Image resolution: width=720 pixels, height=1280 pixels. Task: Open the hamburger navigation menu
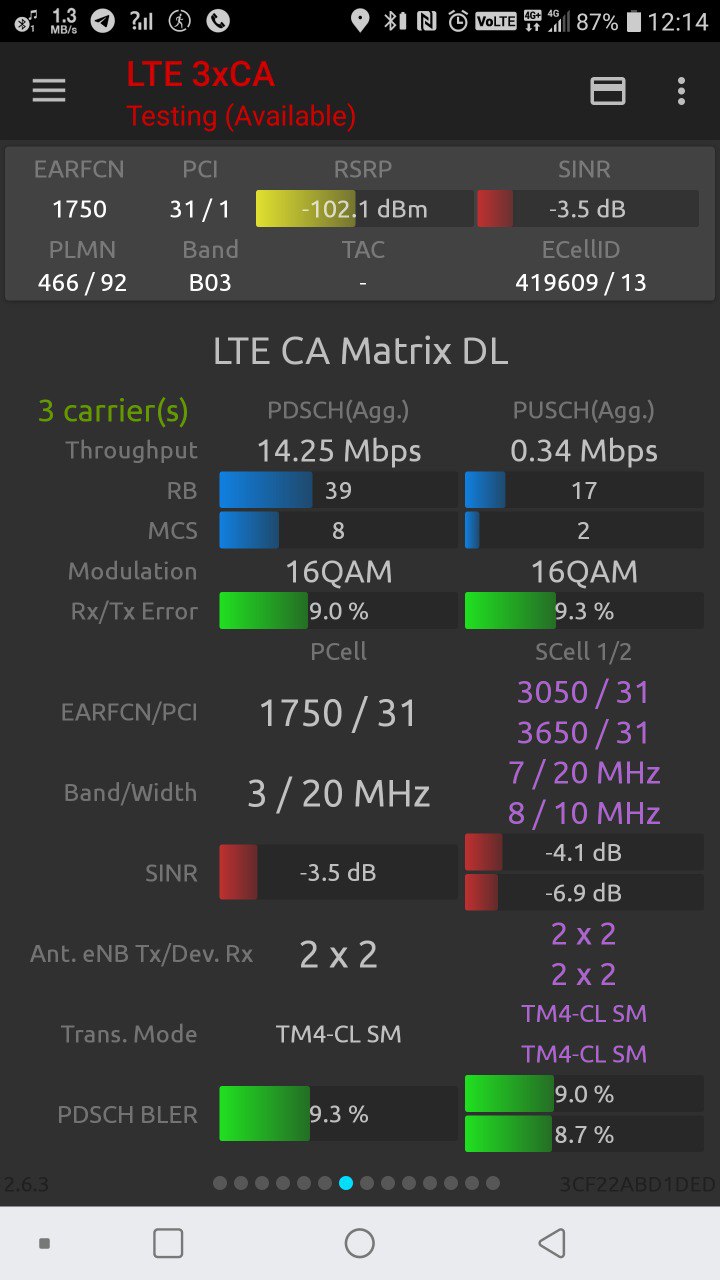point(49,91)
